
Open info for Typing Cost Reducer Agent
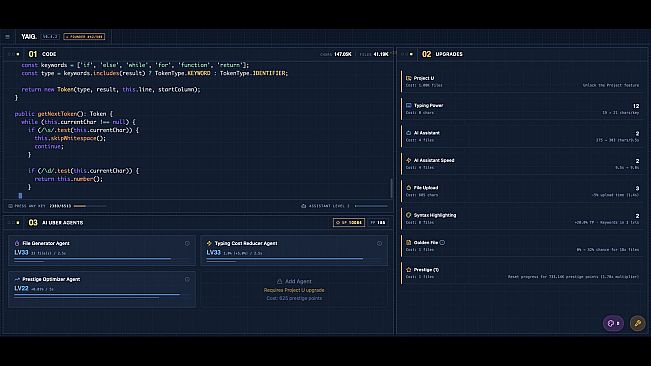[379, 244]
